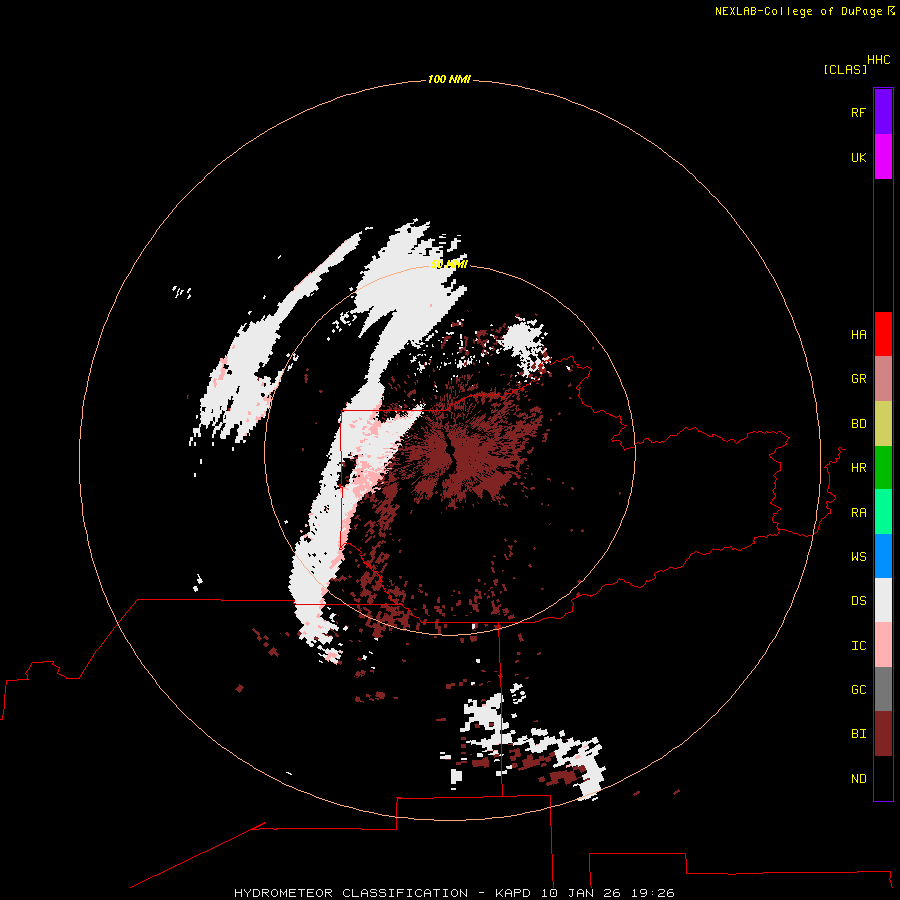This screenshot has height=900, width=900.
Task: Click the [CLAS] unit label
Action: coord(845,69)
